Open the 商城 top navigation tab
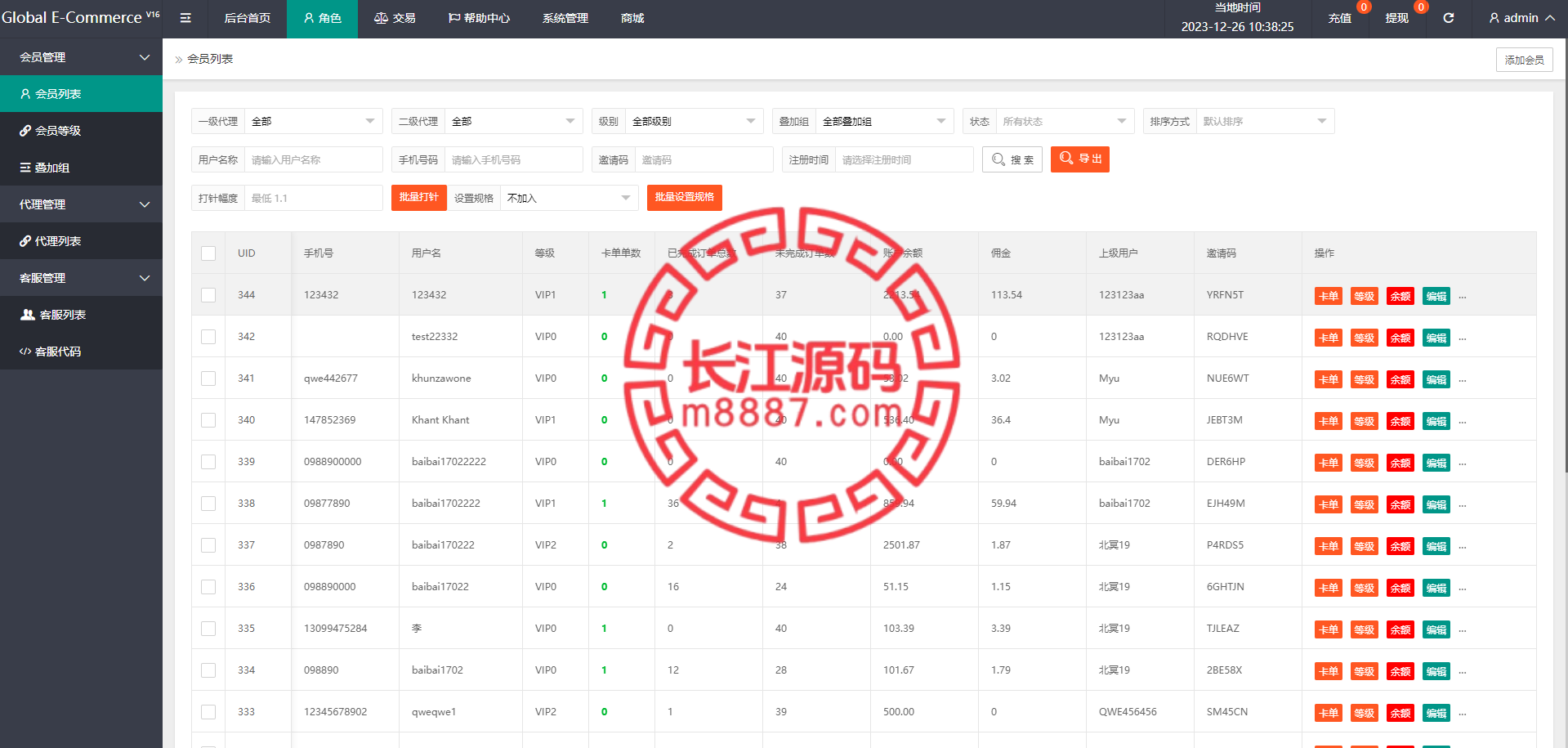Image resolution: width=1568 pixels, height=748 pixels. 632,18
